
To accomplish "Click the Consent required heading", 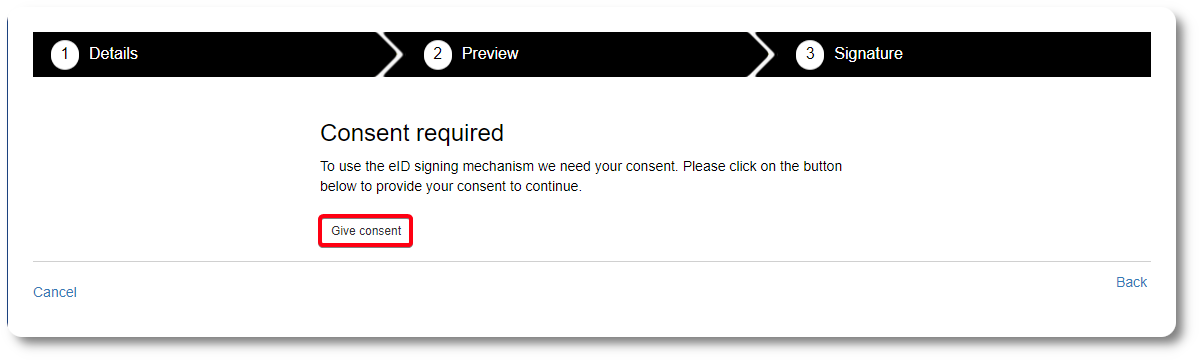I will 411,133.
